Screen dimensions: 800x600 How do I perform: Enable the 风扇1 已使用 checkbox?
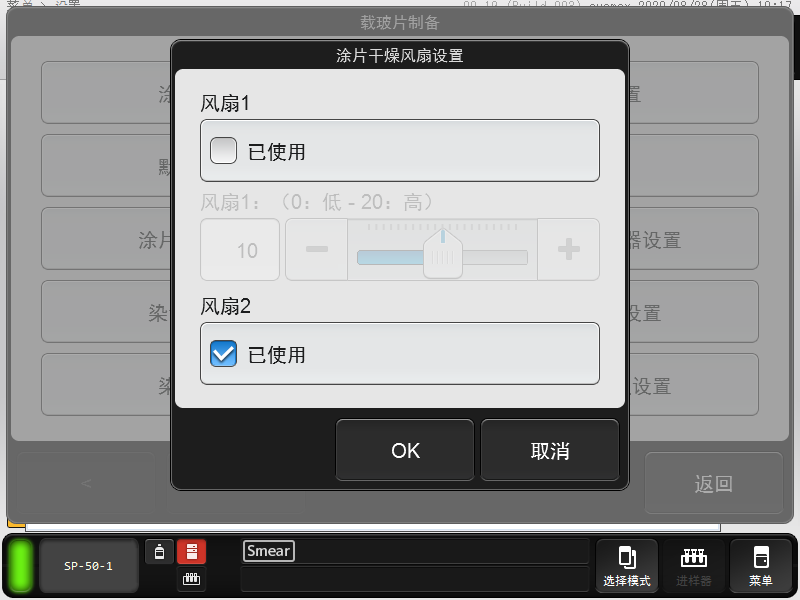pyautogui.click(x=224, y=151)
